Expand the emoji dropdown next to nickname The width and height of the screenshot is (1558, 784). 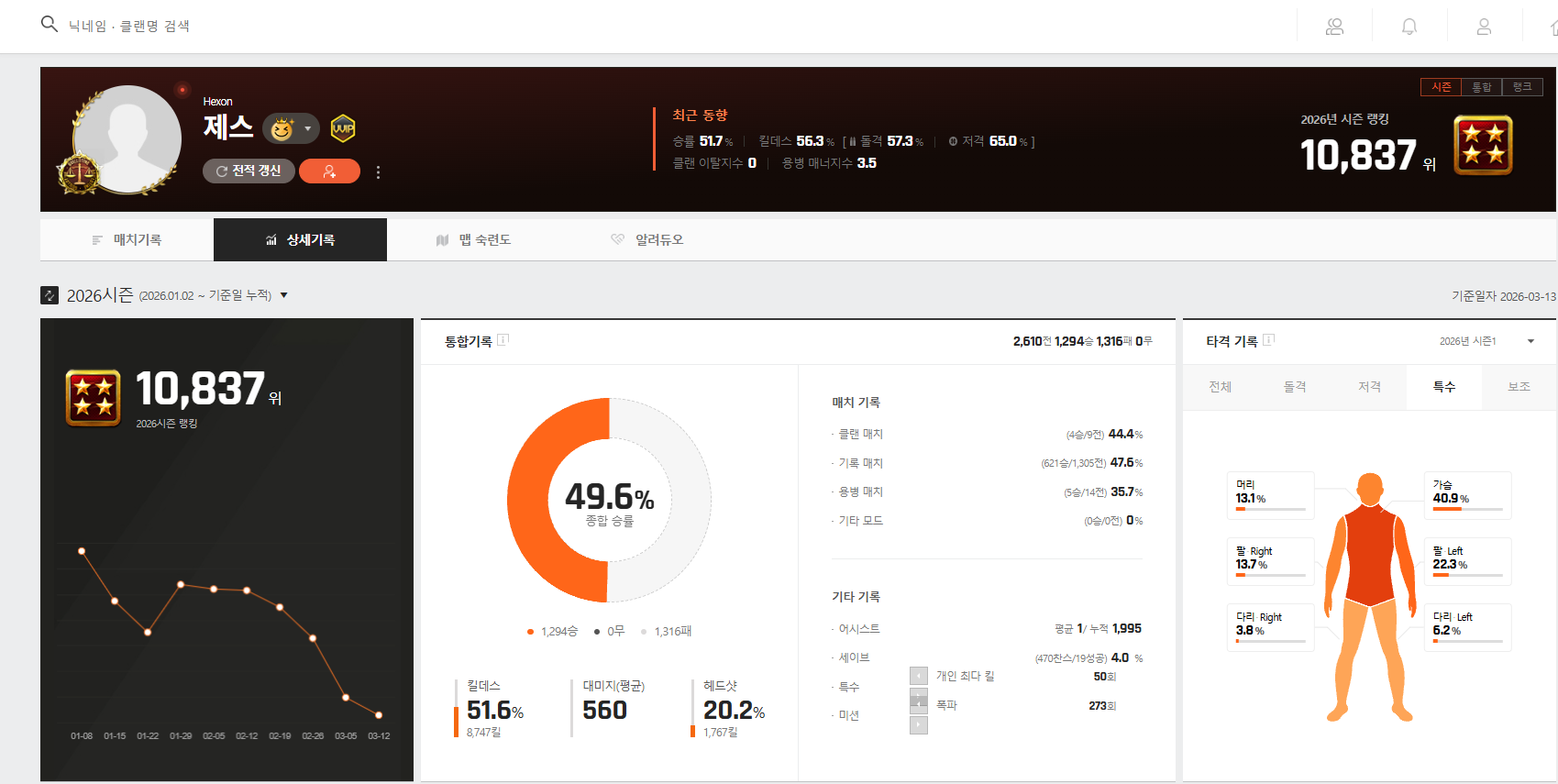coord(307,129)
